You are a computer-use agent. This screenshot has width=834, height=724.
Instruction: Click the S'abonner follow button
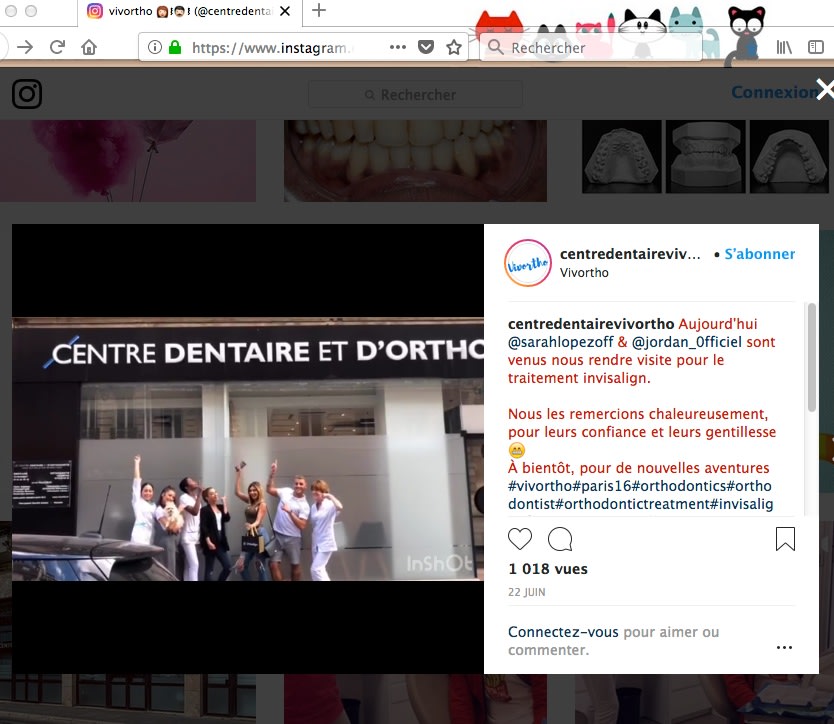tap(760, 254)
